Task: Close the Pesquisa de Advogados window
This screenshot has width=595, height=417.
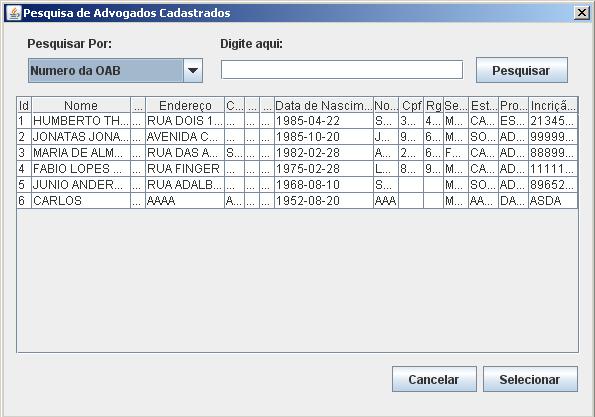Action: point(582,13)
